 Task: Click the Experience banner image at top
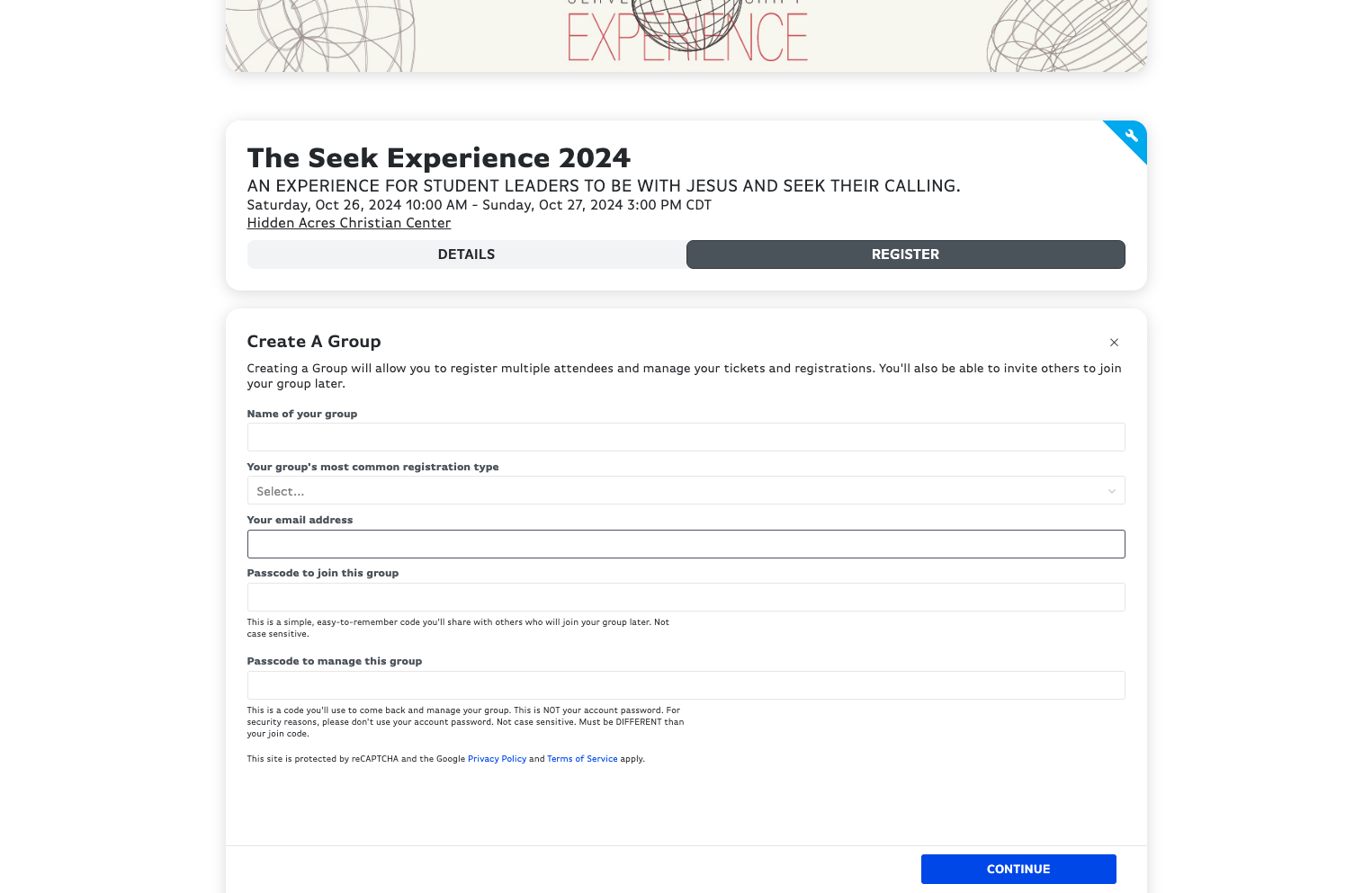tap(686, 36)
